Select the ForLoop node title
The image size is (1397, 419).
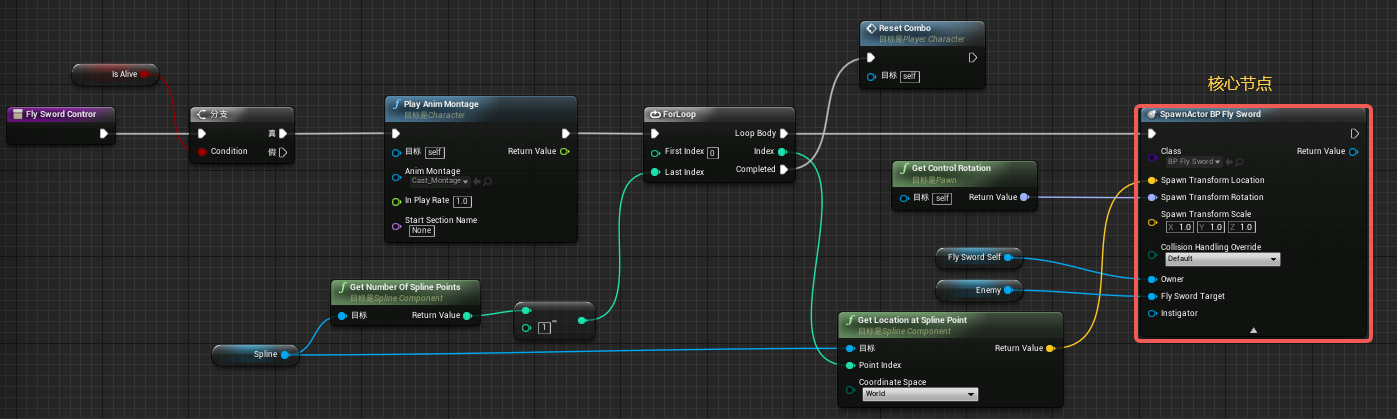click(x=680, y=114)
